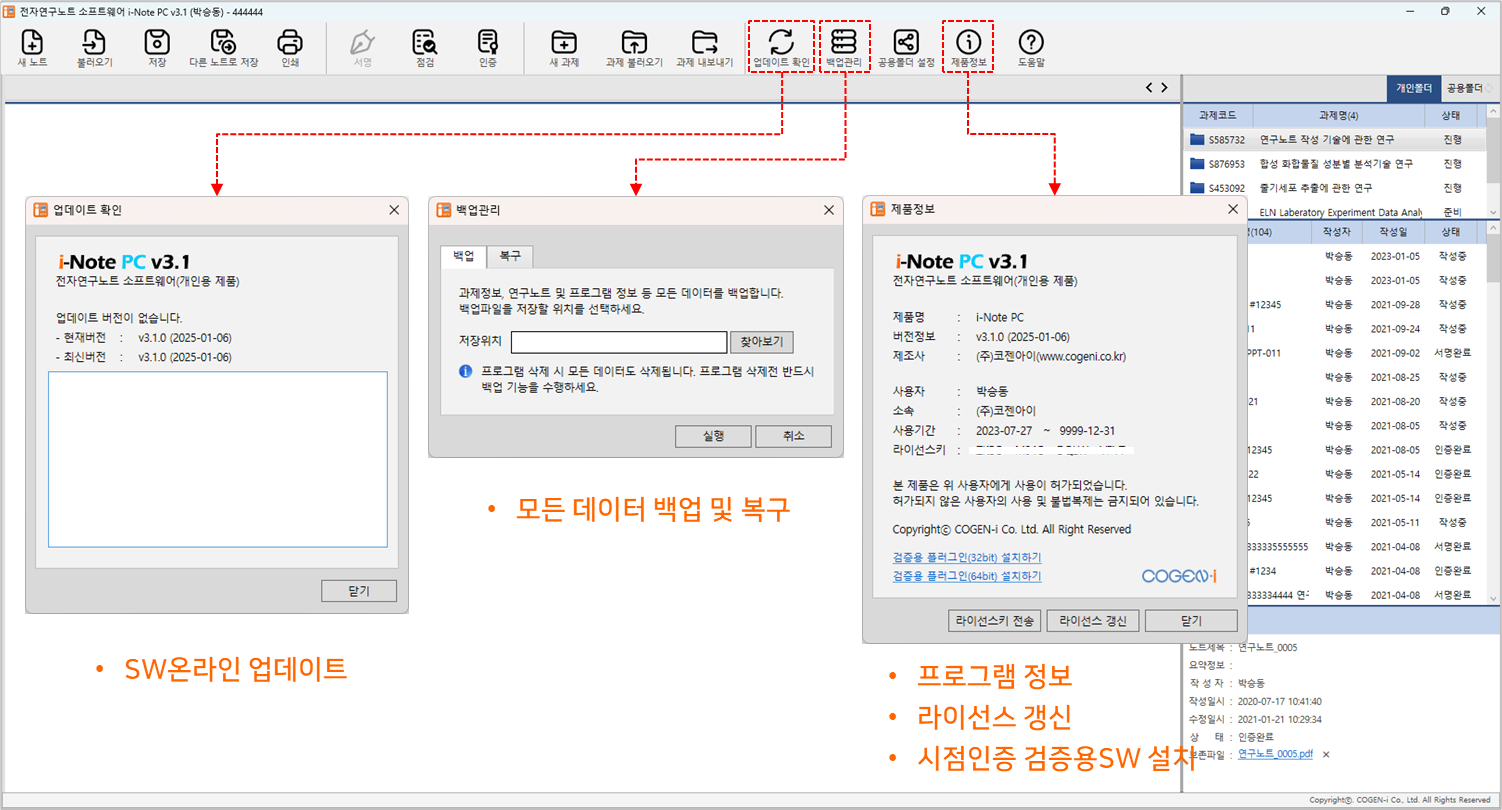Click 닫기 in the 제품정보 dialog

pos(1191,621)
